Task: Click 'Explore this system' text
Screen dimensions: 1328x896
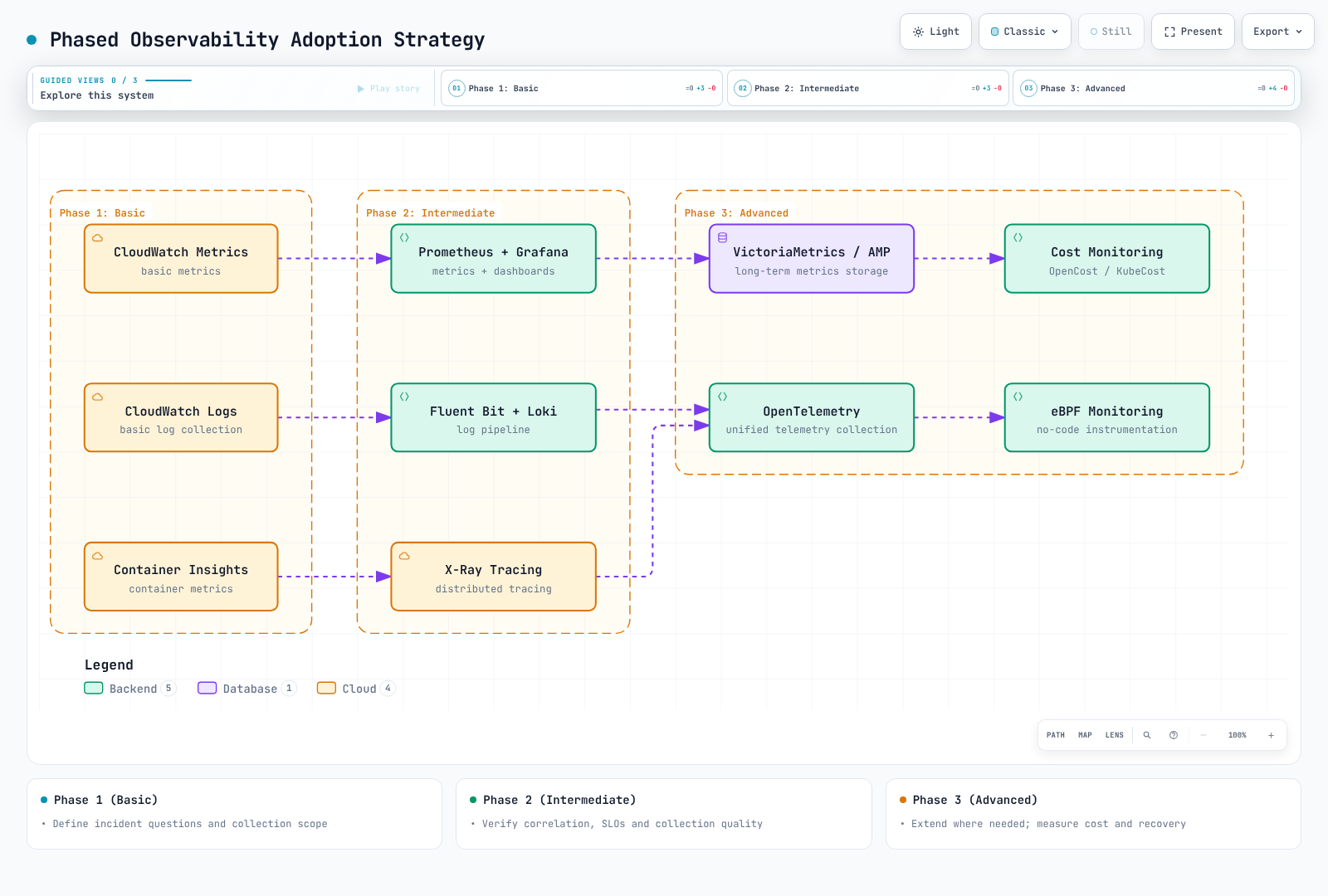Action: coord(97,95)
